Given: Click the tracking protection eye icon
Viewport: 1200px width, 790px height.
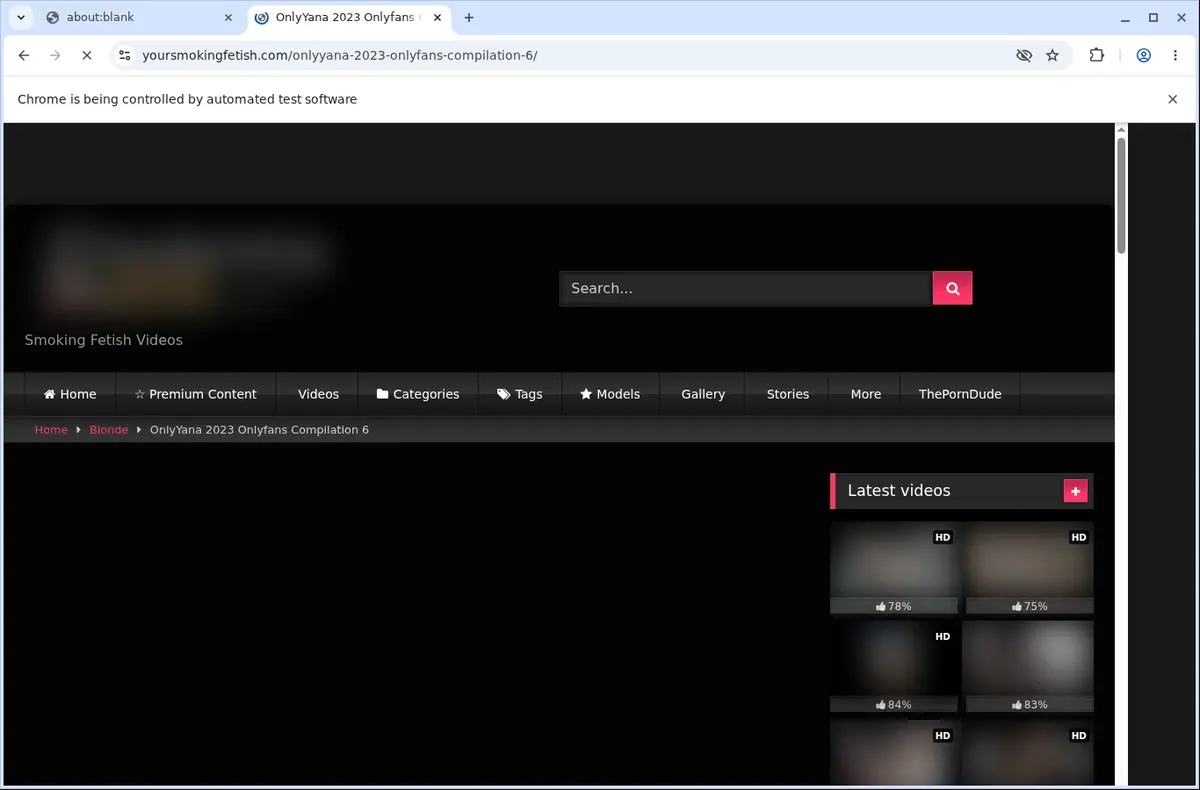Looking at the screenshot, I should pyautogui.click(x=1024, y=56).
